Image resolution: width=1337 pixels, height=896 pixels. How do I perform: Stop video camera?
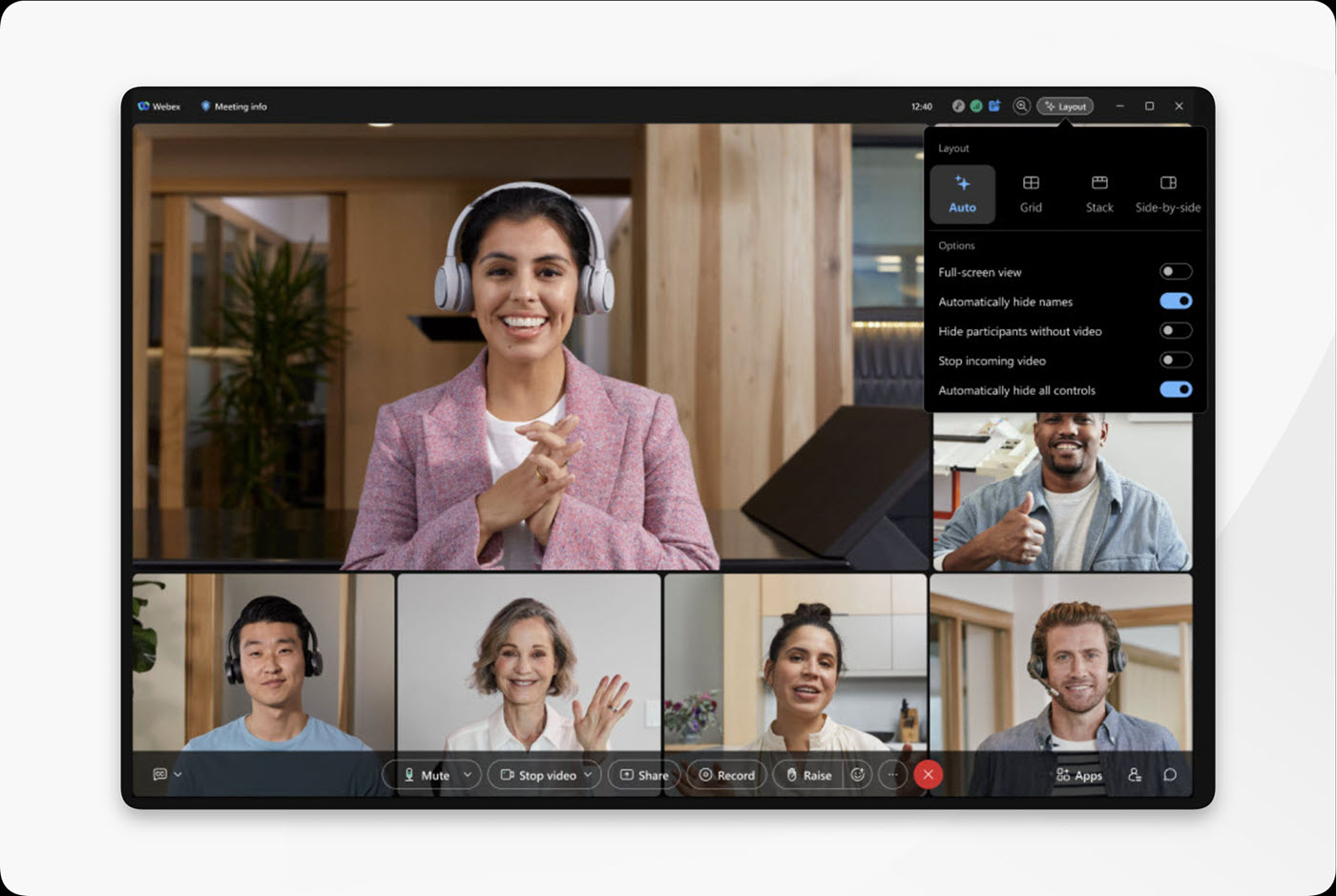coord(537,775)
